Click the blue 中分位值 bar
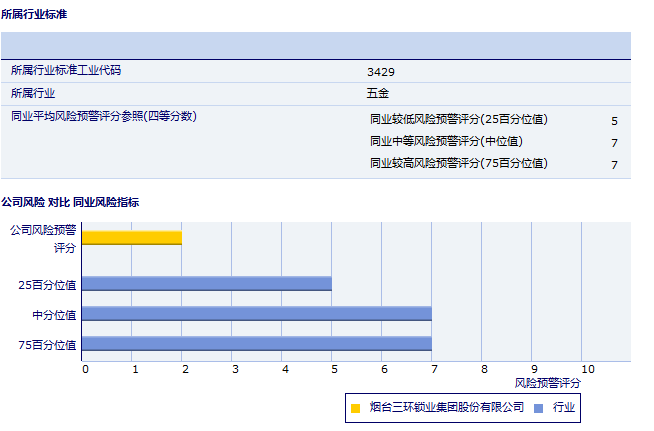Screen dimensions: 654x431 256,314
